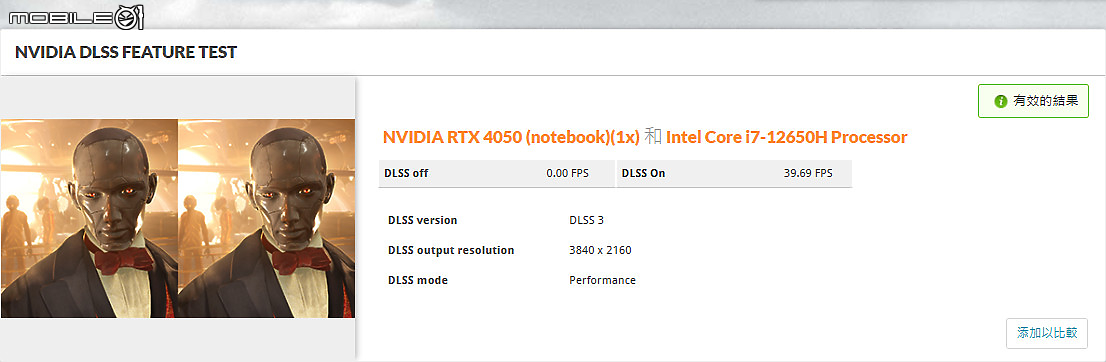The width and height of the screenshot is (1106, 362).
Task: Click the 0.00 FPS value
Action: (x=567, y=174)
